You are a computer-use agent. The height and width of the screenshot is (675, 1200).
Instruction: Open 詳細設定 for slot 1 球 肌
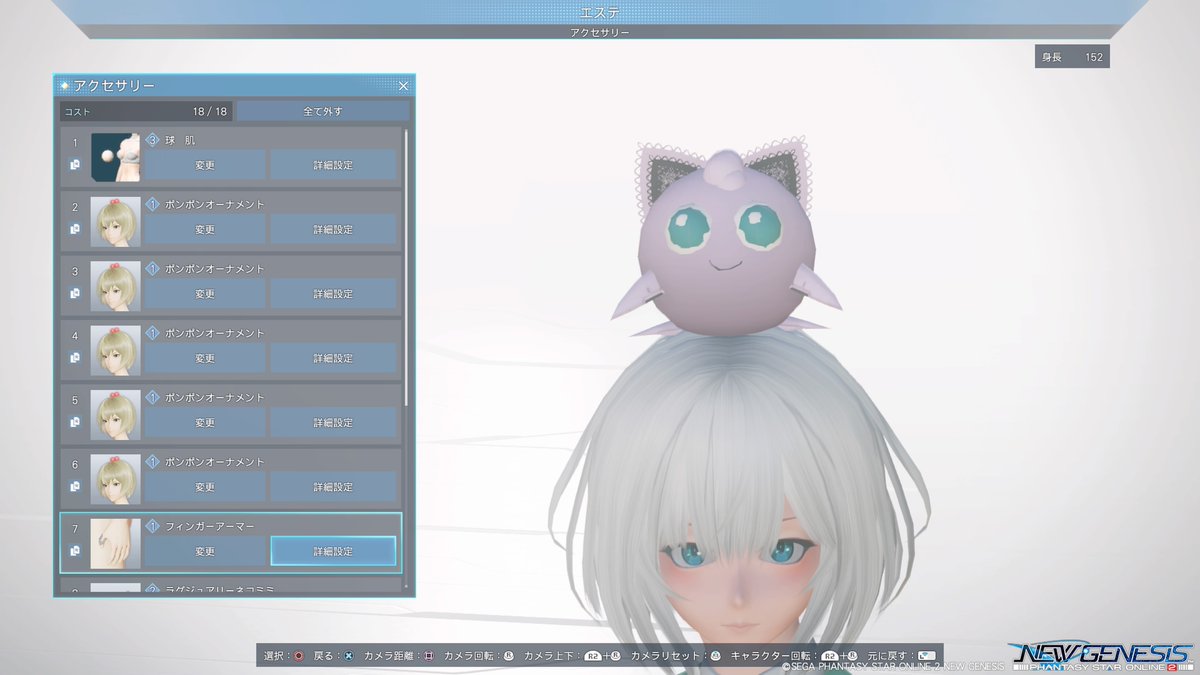point(333,165)
